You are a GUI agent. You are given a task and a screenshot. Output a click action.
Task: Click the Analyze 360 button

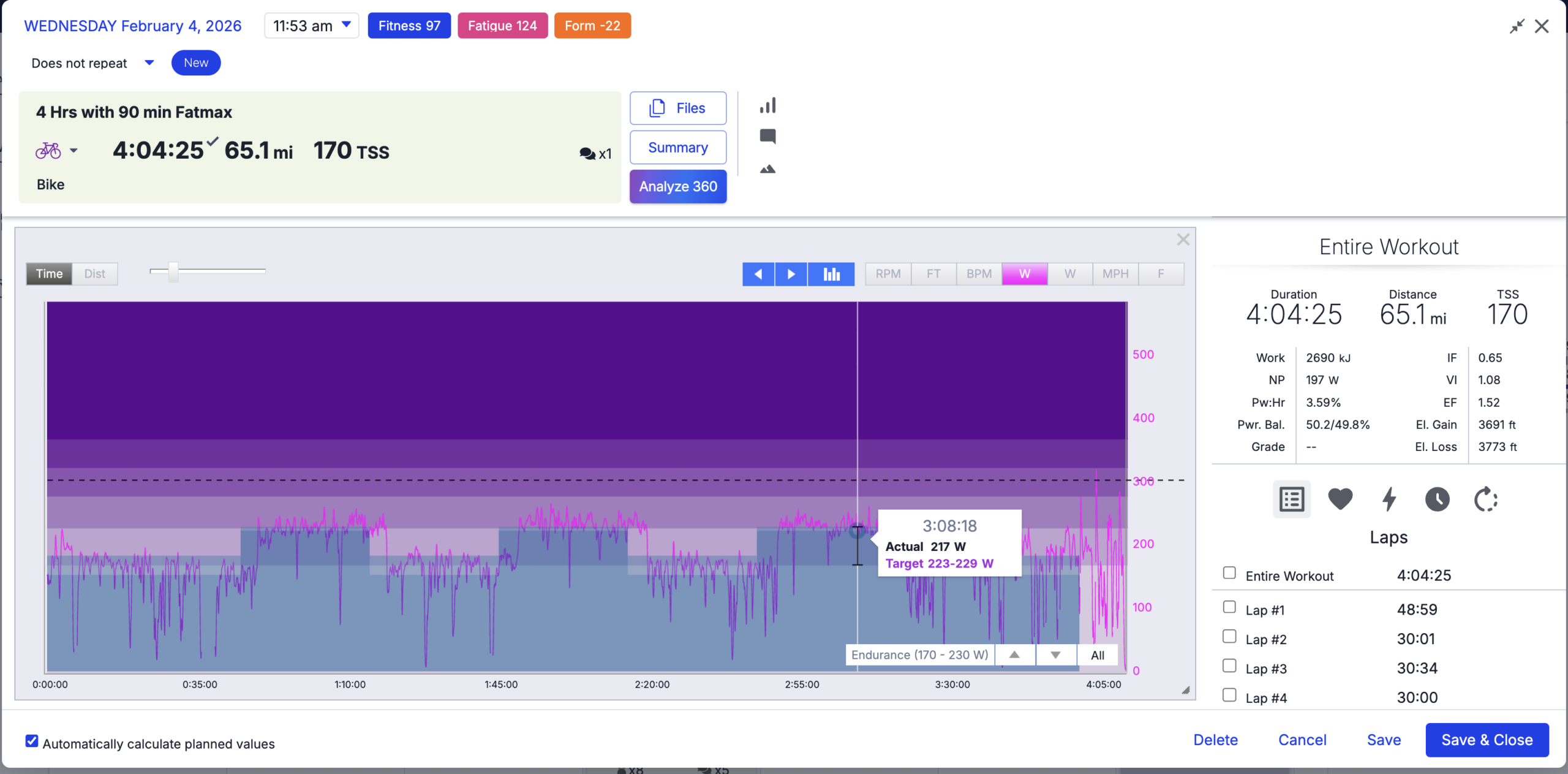[678, 186]
